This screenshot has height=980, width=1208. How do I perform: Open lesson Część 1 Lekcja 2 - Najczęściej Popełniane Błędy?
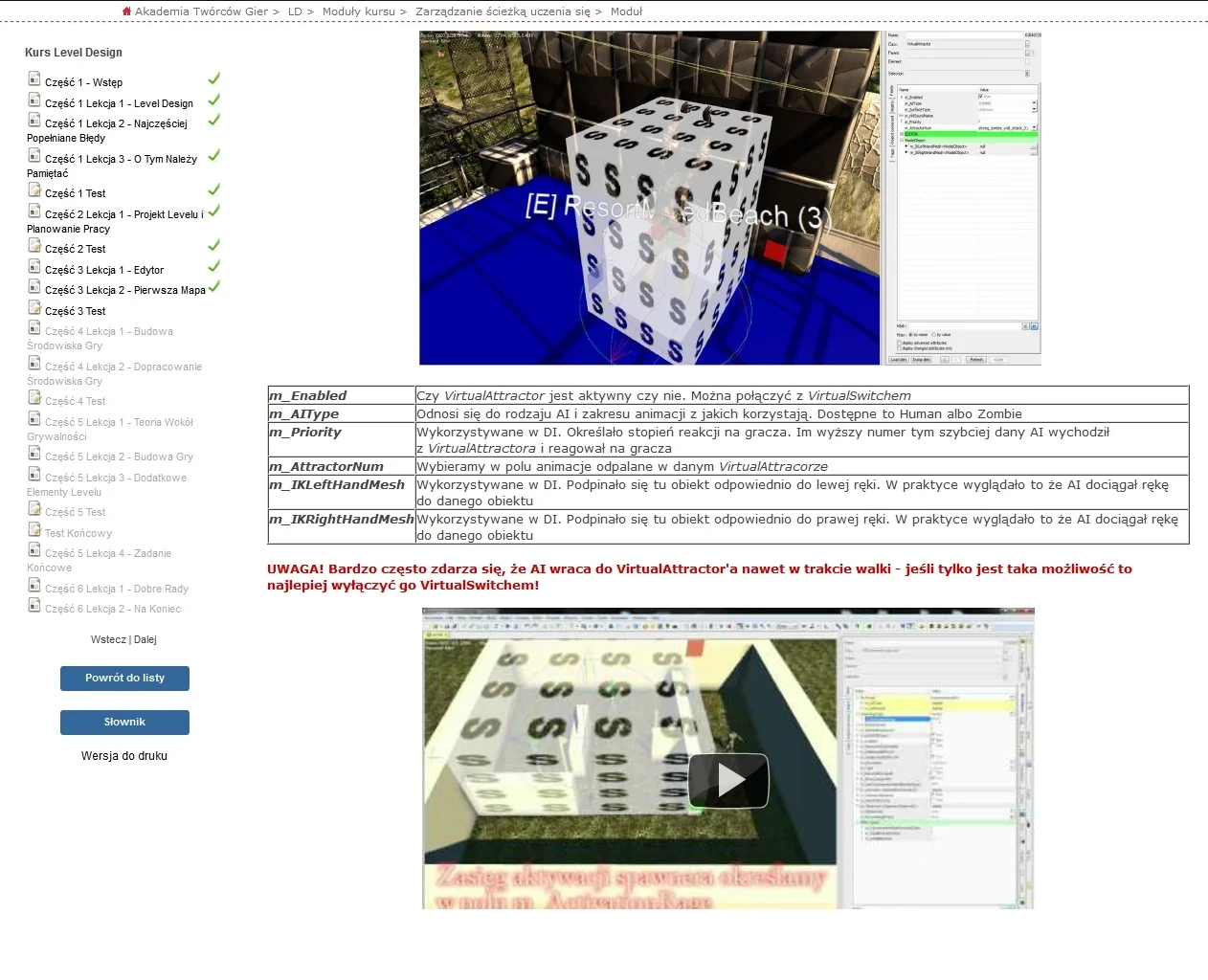click(107, 130)
